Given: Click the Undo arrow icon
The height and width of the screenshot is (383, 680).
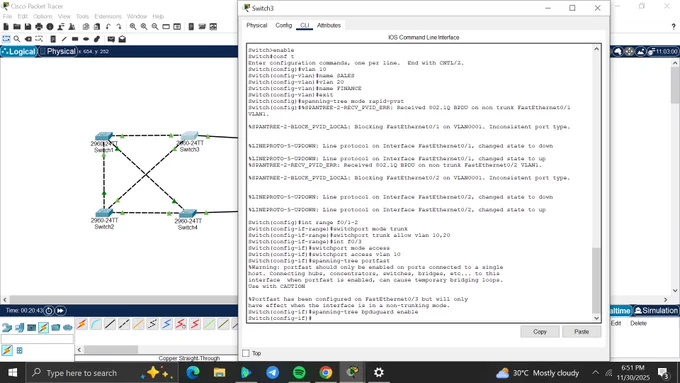Looking at the screenshot, I should [x=108, y=27].
